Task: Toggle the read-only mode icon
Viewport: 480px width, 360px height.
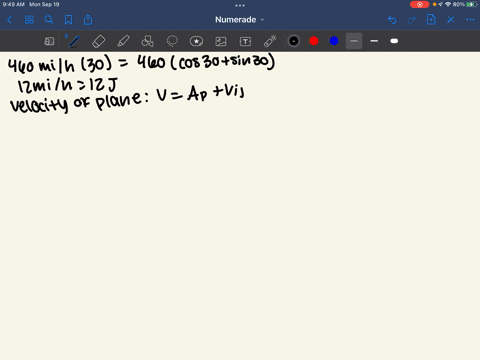Action: pos(49,41)
